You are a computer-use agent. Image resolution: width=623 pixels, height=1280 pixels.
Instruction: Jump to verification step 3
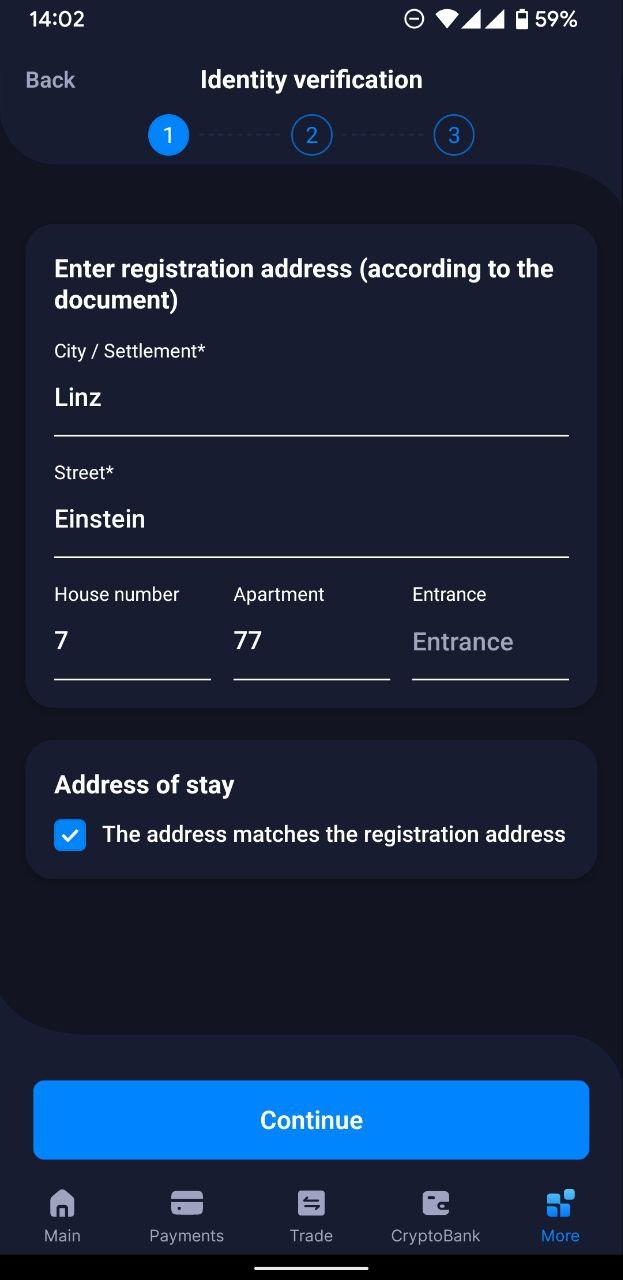click(454, 135)
